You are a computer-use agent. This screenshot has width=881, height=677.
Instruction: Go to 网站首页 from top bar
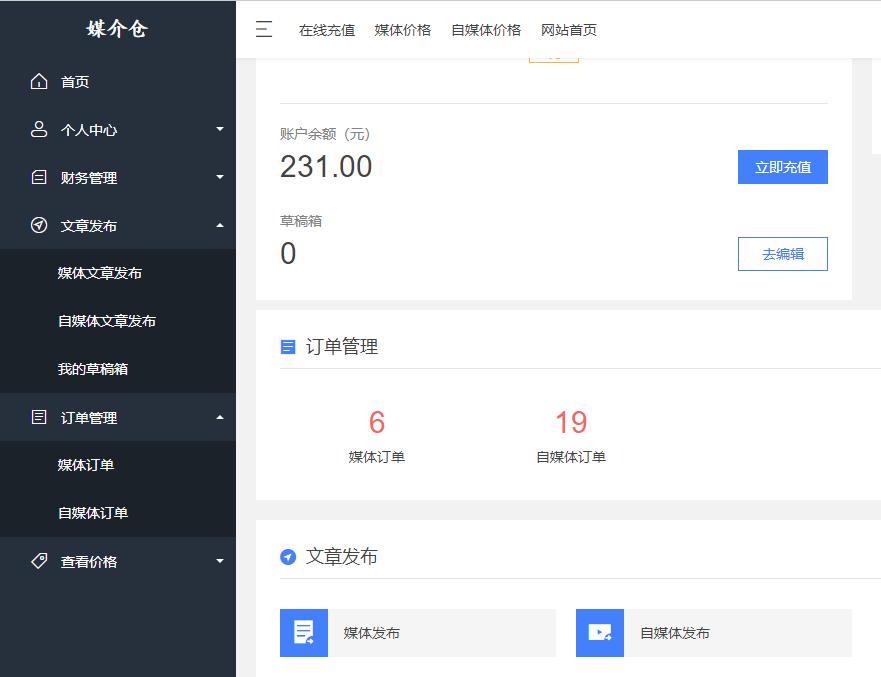[568, 30]
